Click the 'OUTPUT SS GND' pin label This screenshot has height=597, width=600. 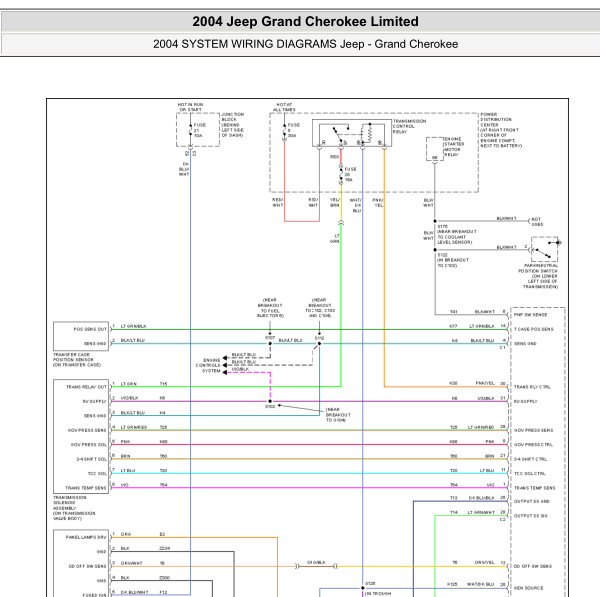[532, 501]
